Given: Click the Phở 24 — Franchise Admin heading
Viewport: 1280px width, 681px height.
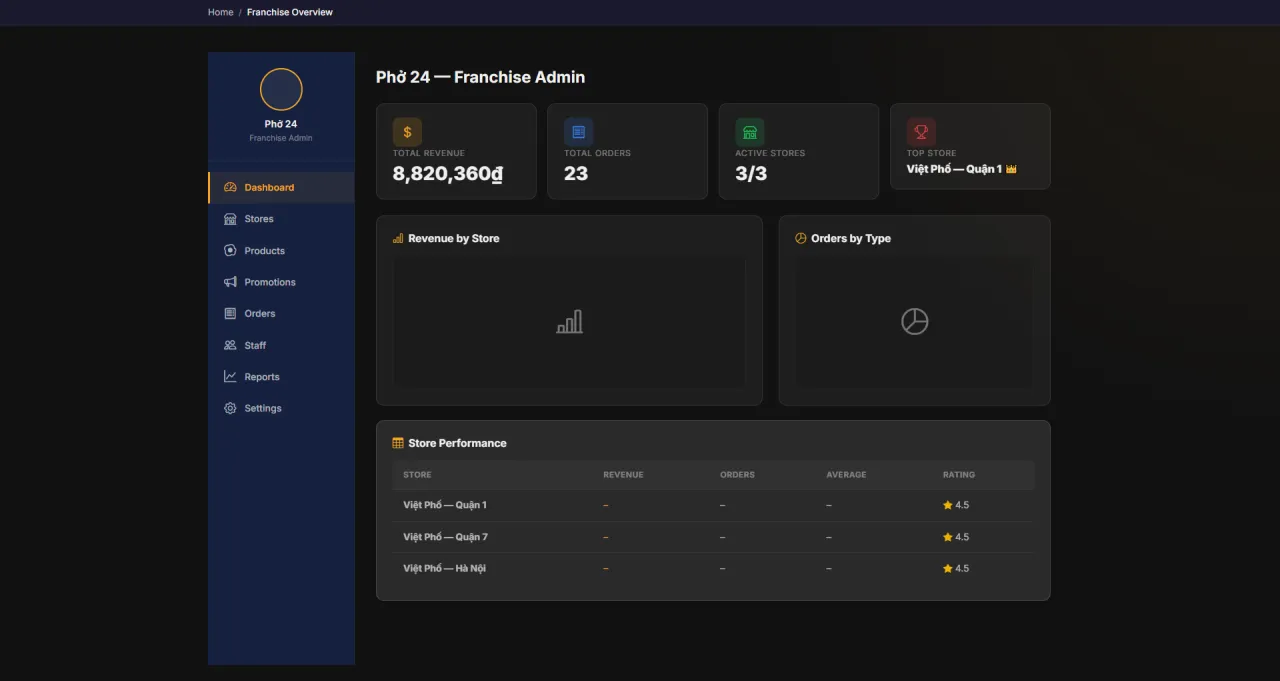Looking at the screenshot, I should pyautogui.click(x=480, y=77).
